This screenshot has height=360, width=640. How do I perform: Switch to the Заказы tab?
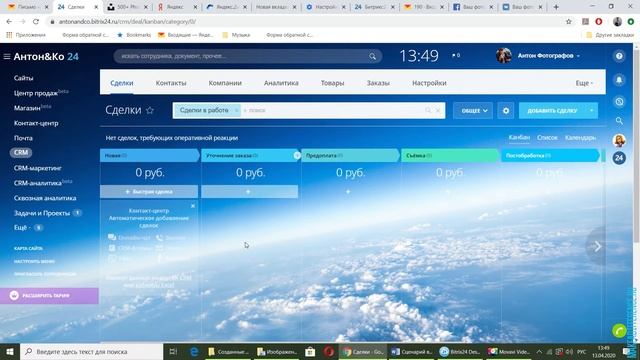pyautogui.click(x=378, y=83)
